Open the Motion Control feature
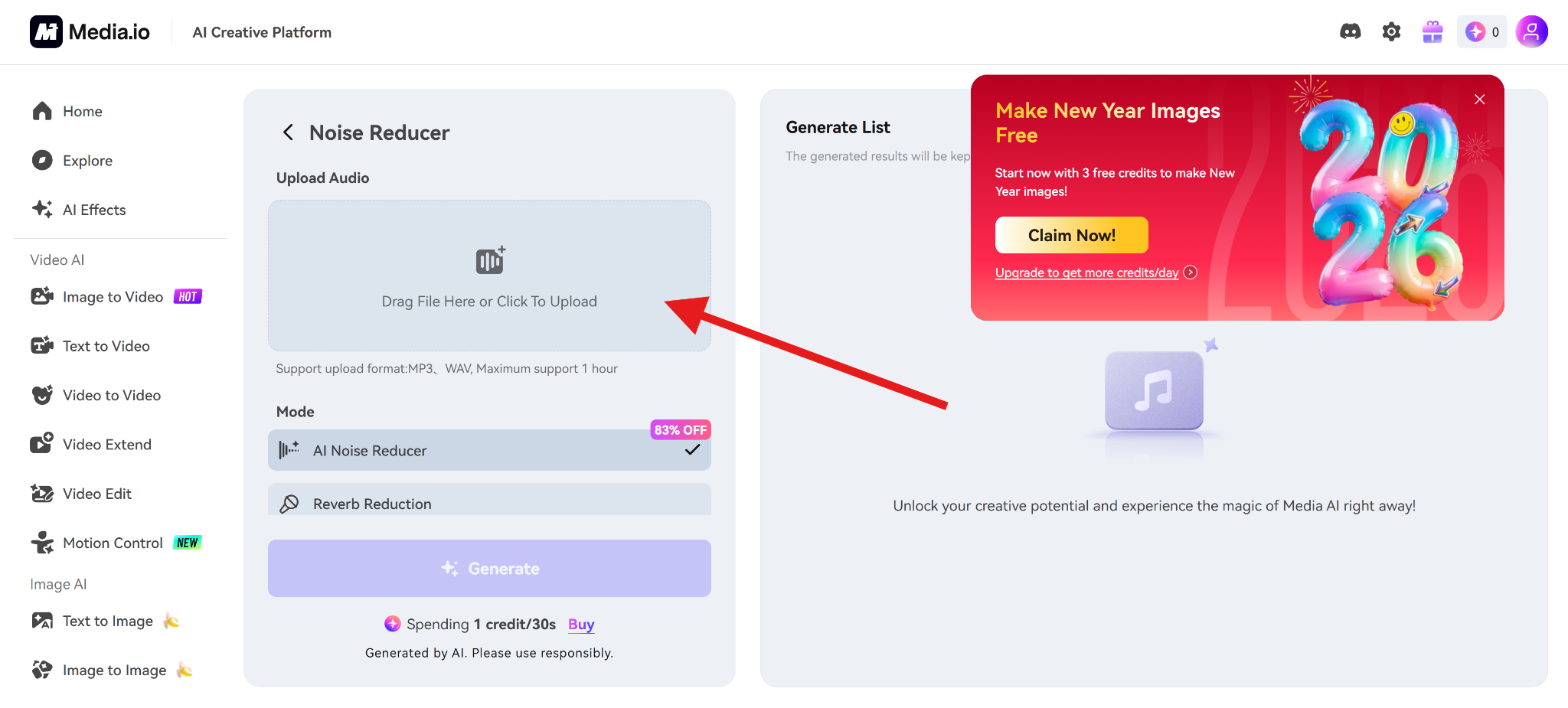The width and height of the screenshot is (1568, 708). tap(112, 543)
